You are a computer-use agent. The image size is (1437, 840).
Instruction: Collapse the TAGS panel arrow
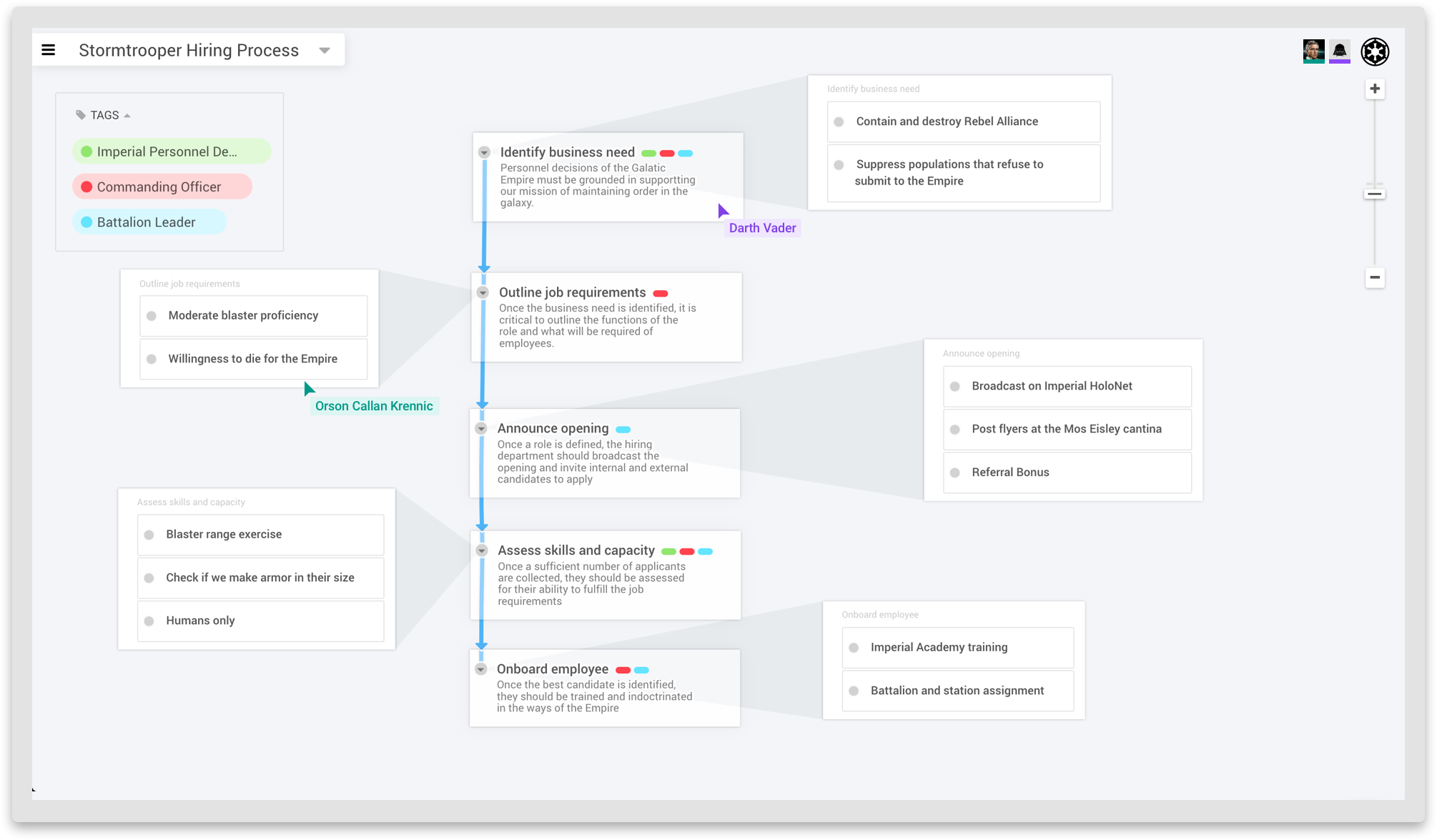127,116
